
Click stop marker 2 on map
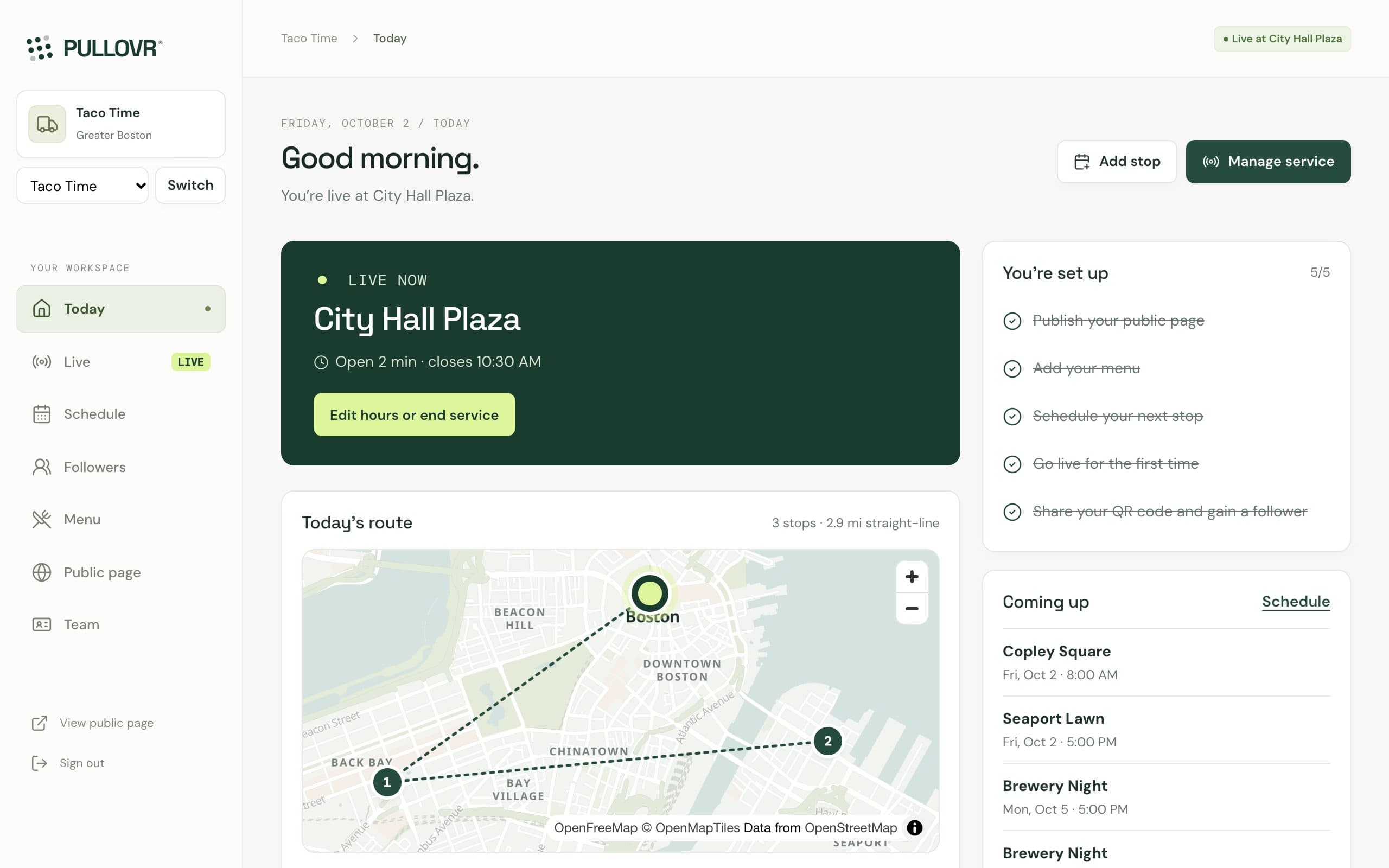click(827, 741)
